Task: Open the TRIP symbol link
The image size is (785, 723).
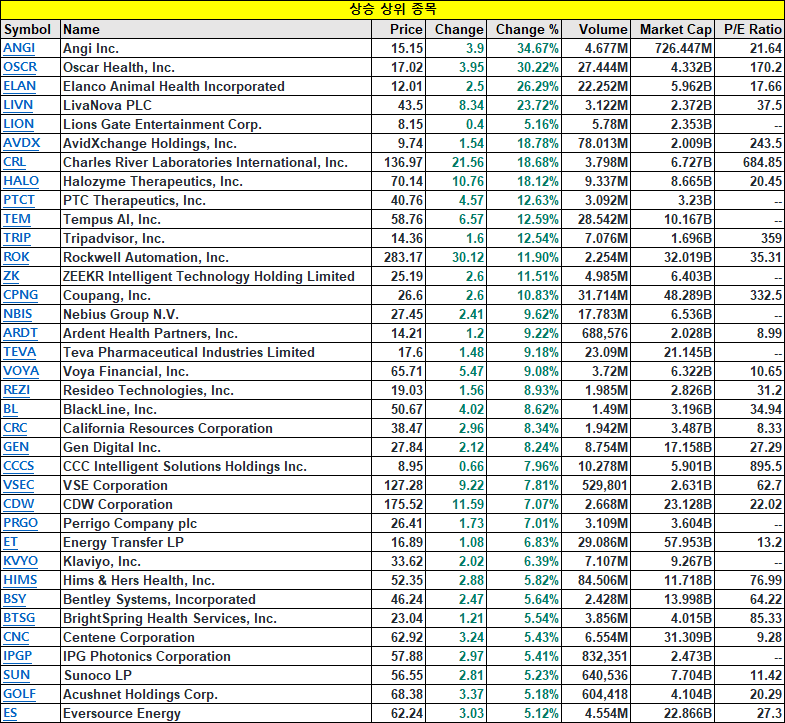Action: point(17,238)
